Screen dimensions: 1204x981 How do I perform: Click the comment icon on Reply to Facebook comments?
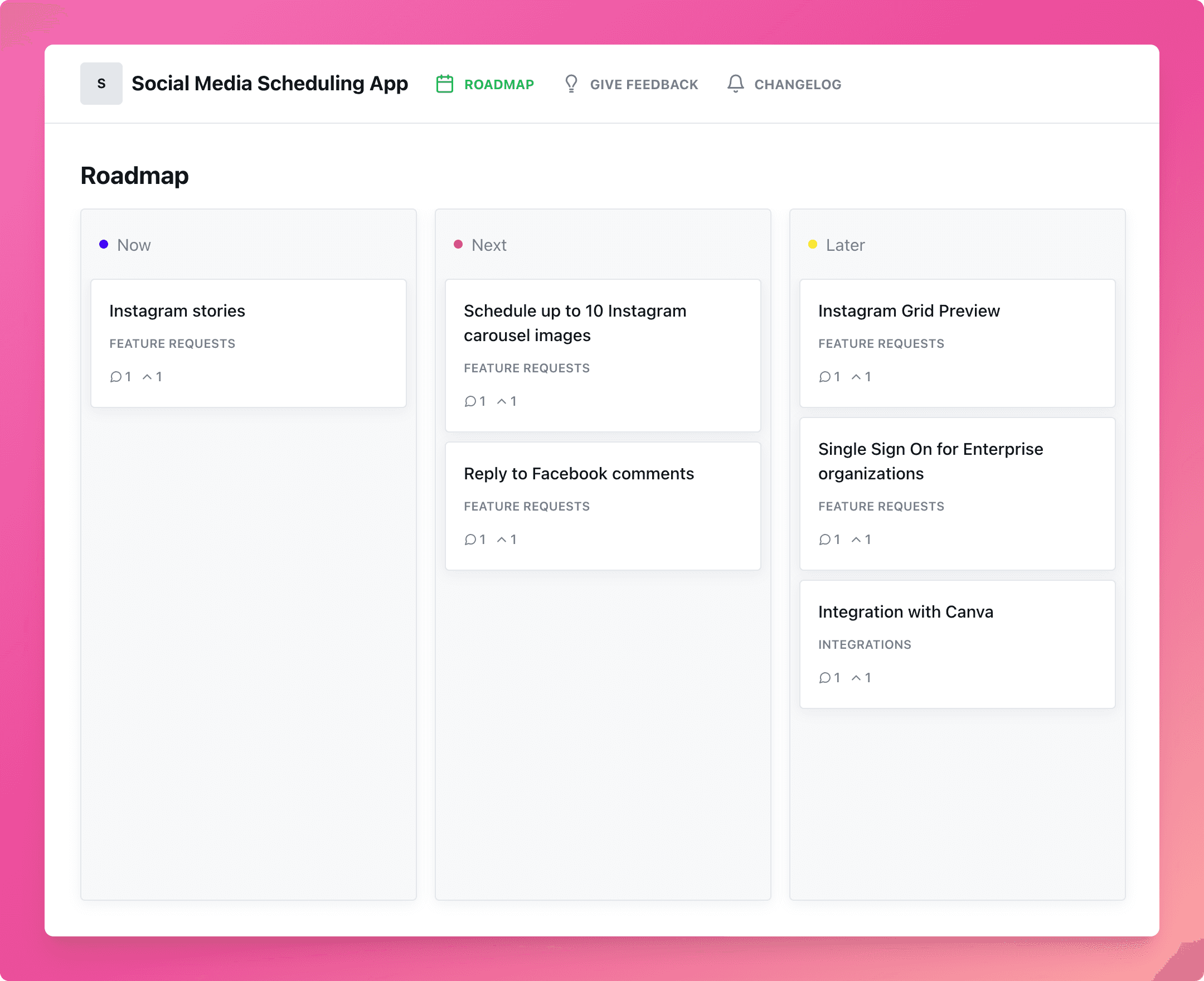click(x=470, y=539)
